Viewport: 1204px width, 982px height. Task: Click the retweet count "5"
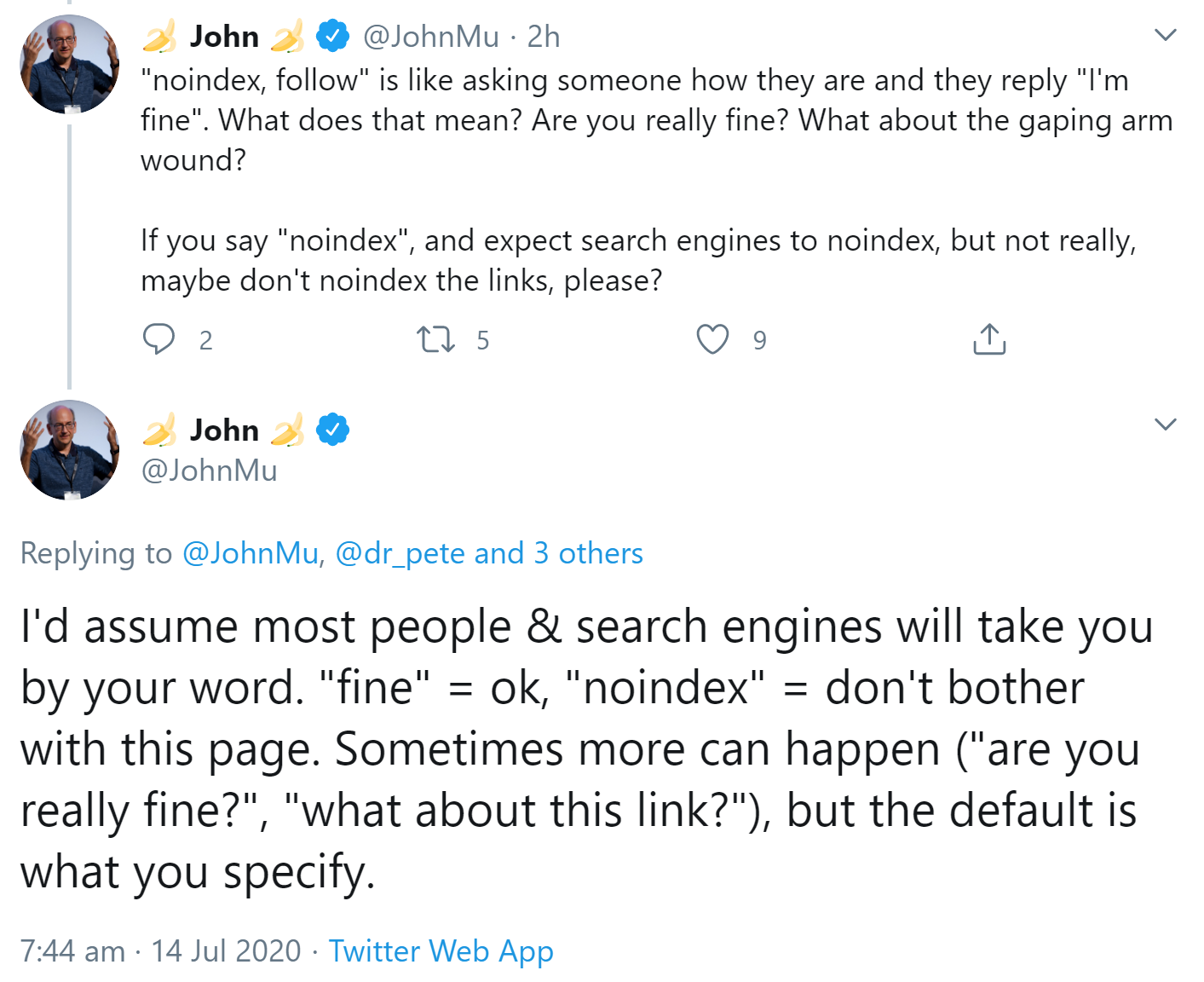click(x=483, y=340)
